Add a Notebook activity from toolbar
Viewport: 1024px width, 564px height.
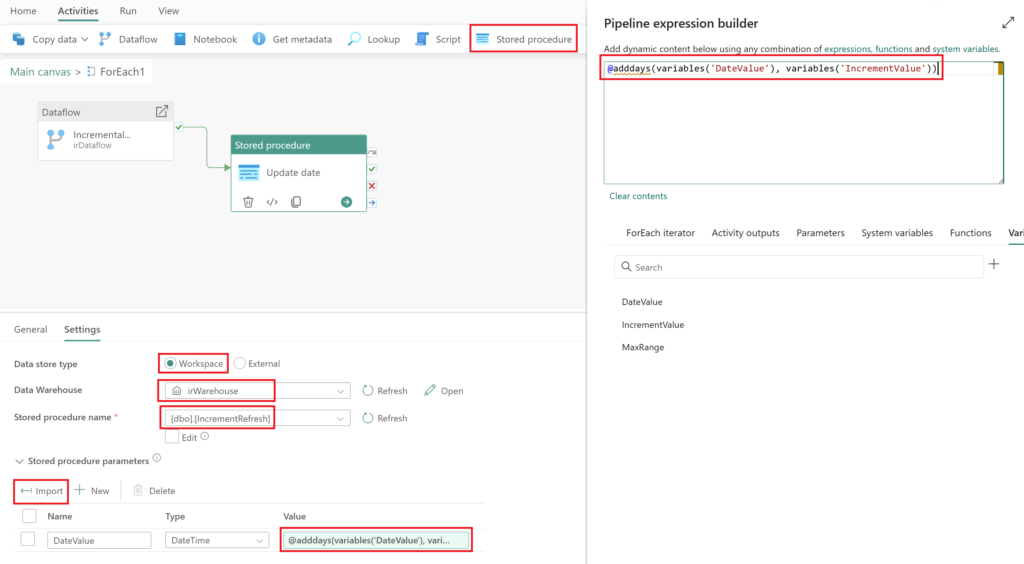[205, 39]
